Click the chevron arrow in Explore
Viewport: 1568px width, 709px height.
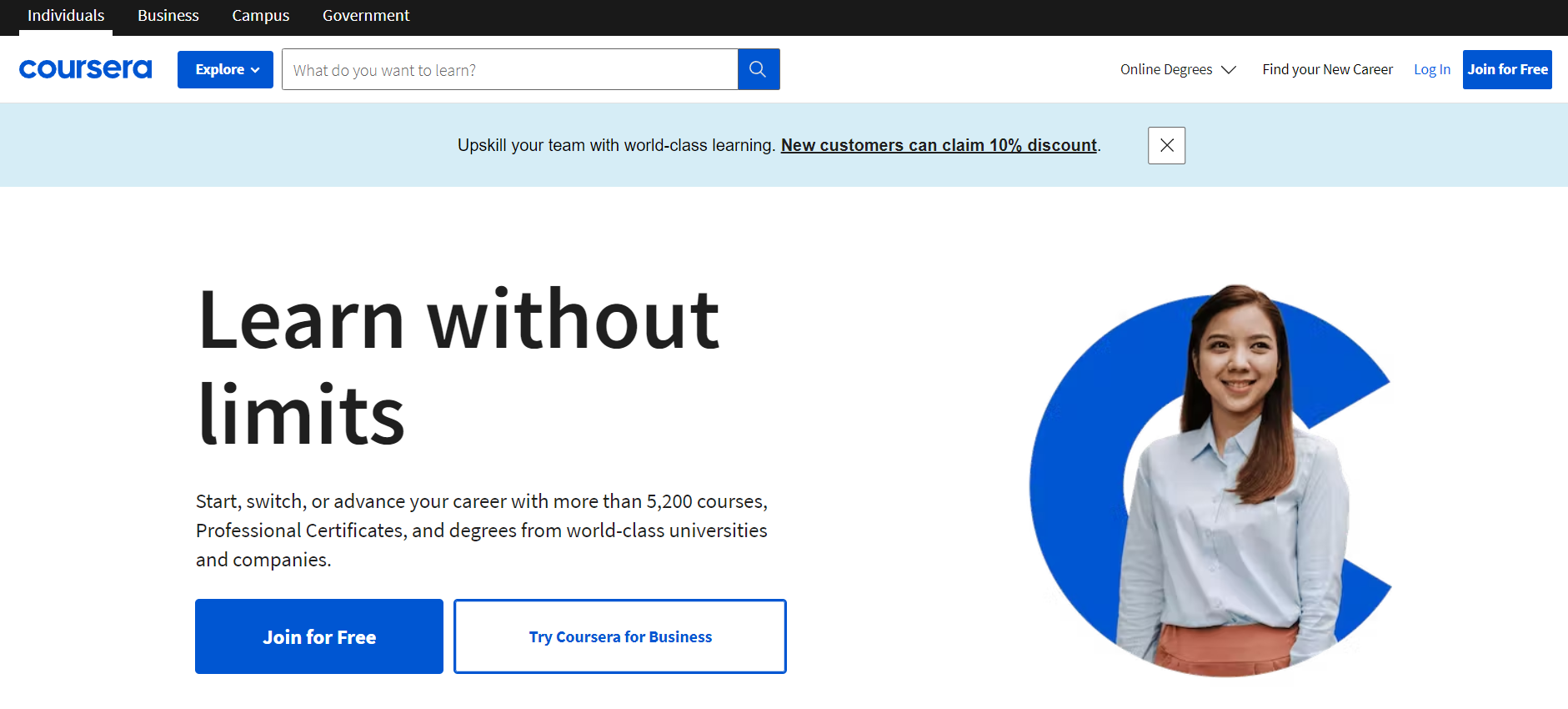(x=255, y=70)
